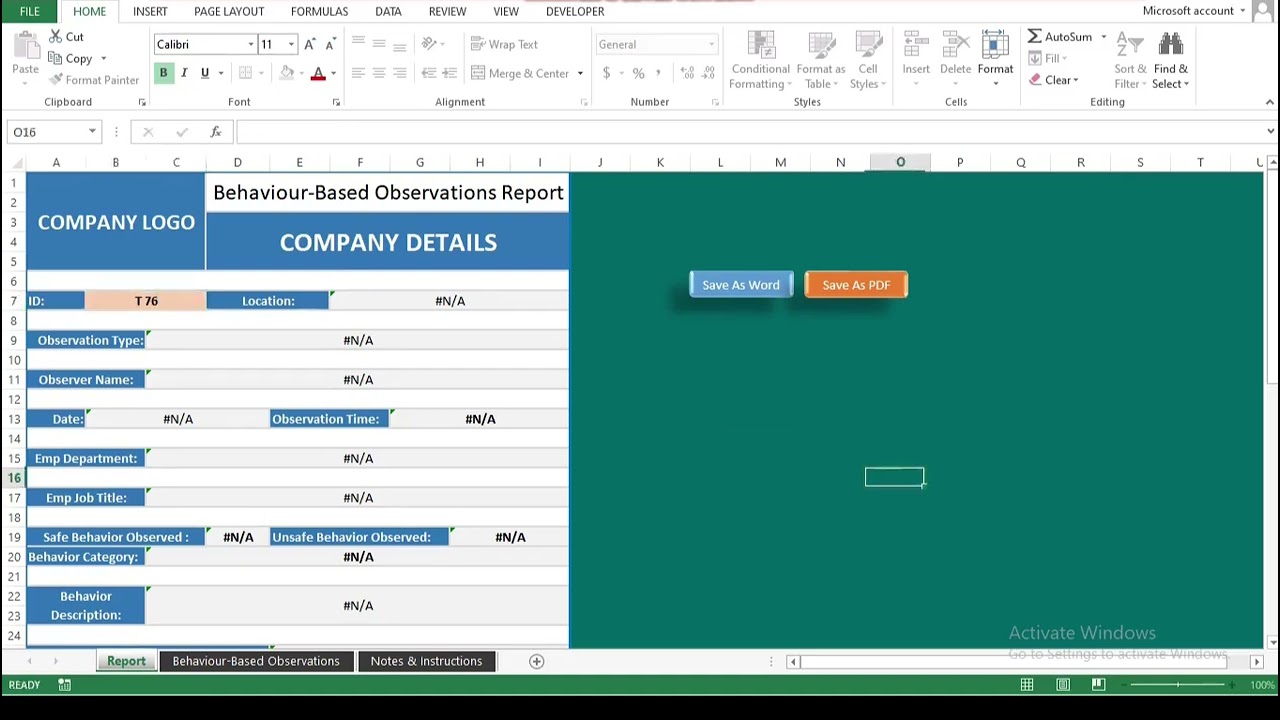Image resolution: width=1280 pixels, height=720 pixels.
Task: Open Find & Select binoculars
Action: [x=1170, y=62]
